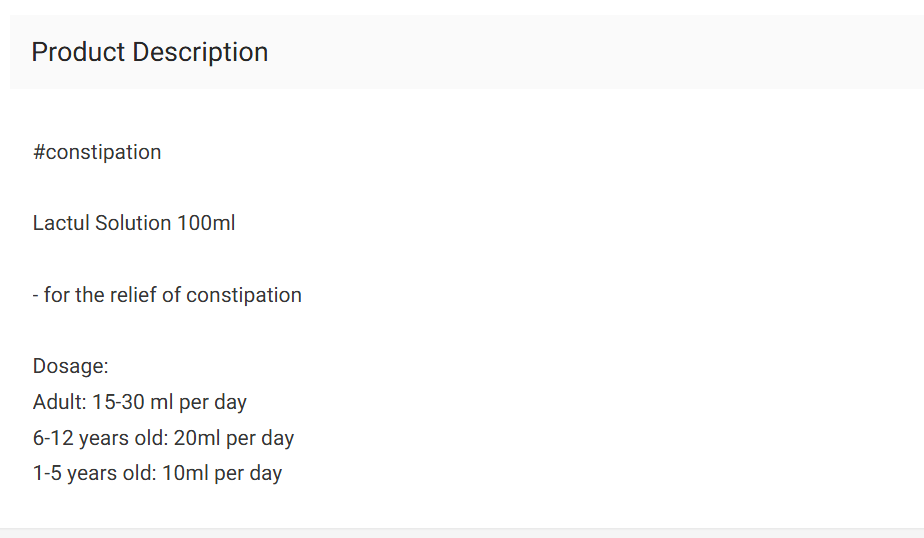Click the 1-5 age range text
This screenshot has width=924, height=538.
[47, 473]
